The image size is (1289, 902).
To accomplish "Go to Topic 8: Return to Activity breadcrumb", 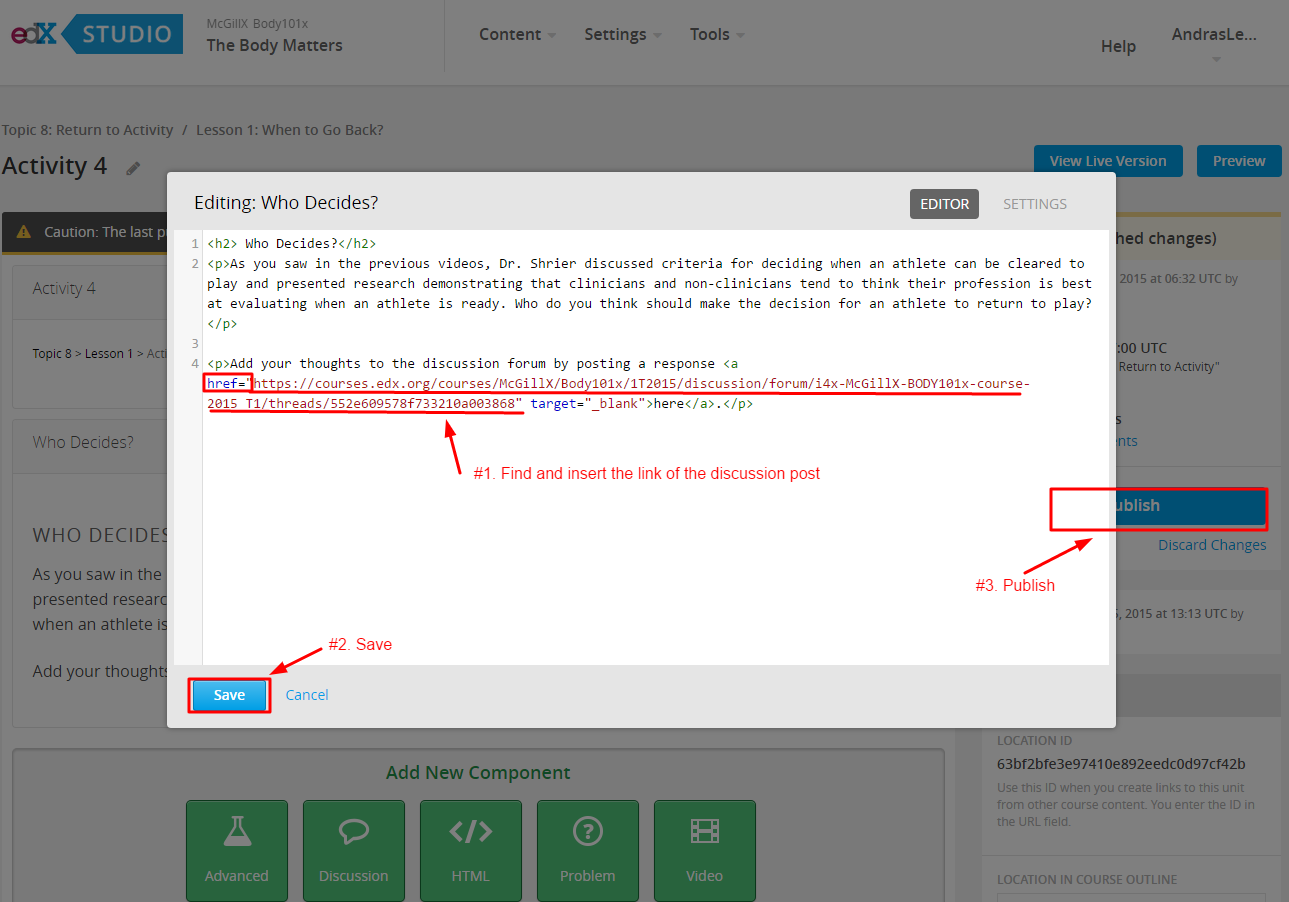I will tap(88, 130).
